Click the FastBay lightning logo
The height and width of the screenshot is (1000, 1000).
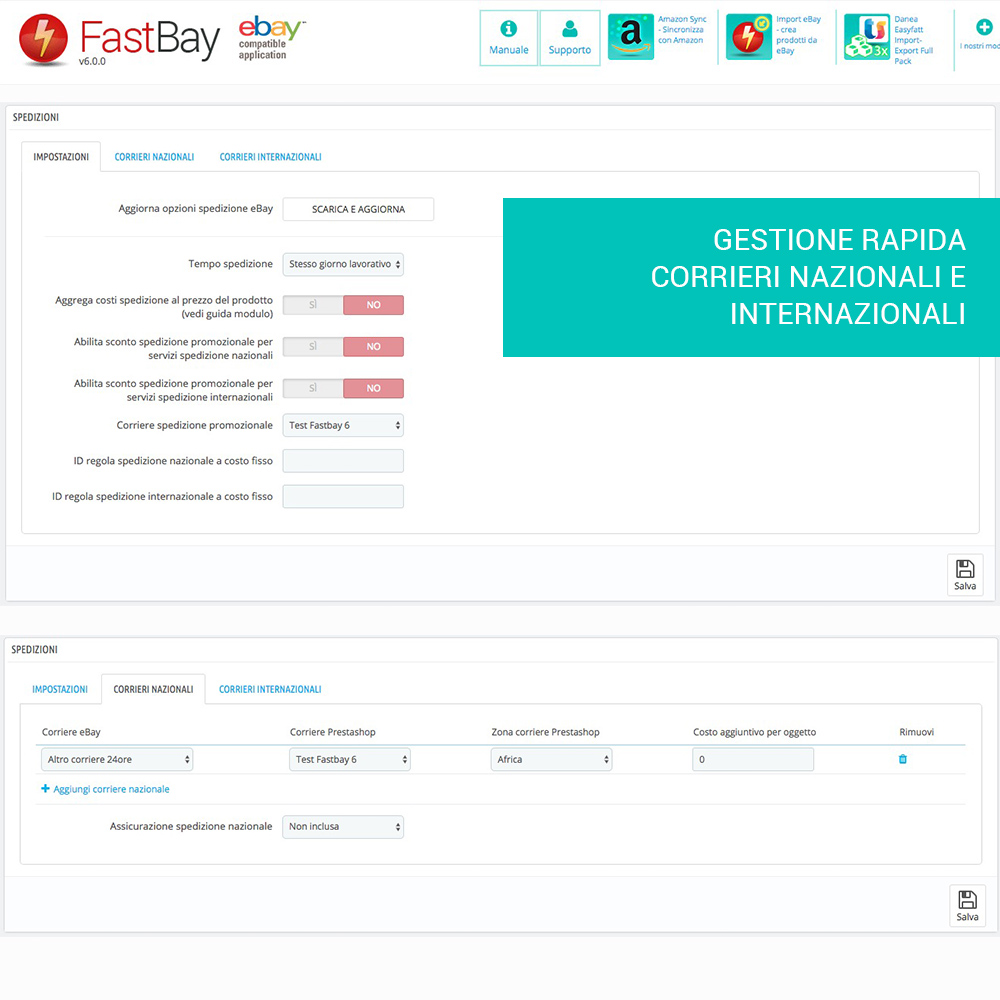43,38
